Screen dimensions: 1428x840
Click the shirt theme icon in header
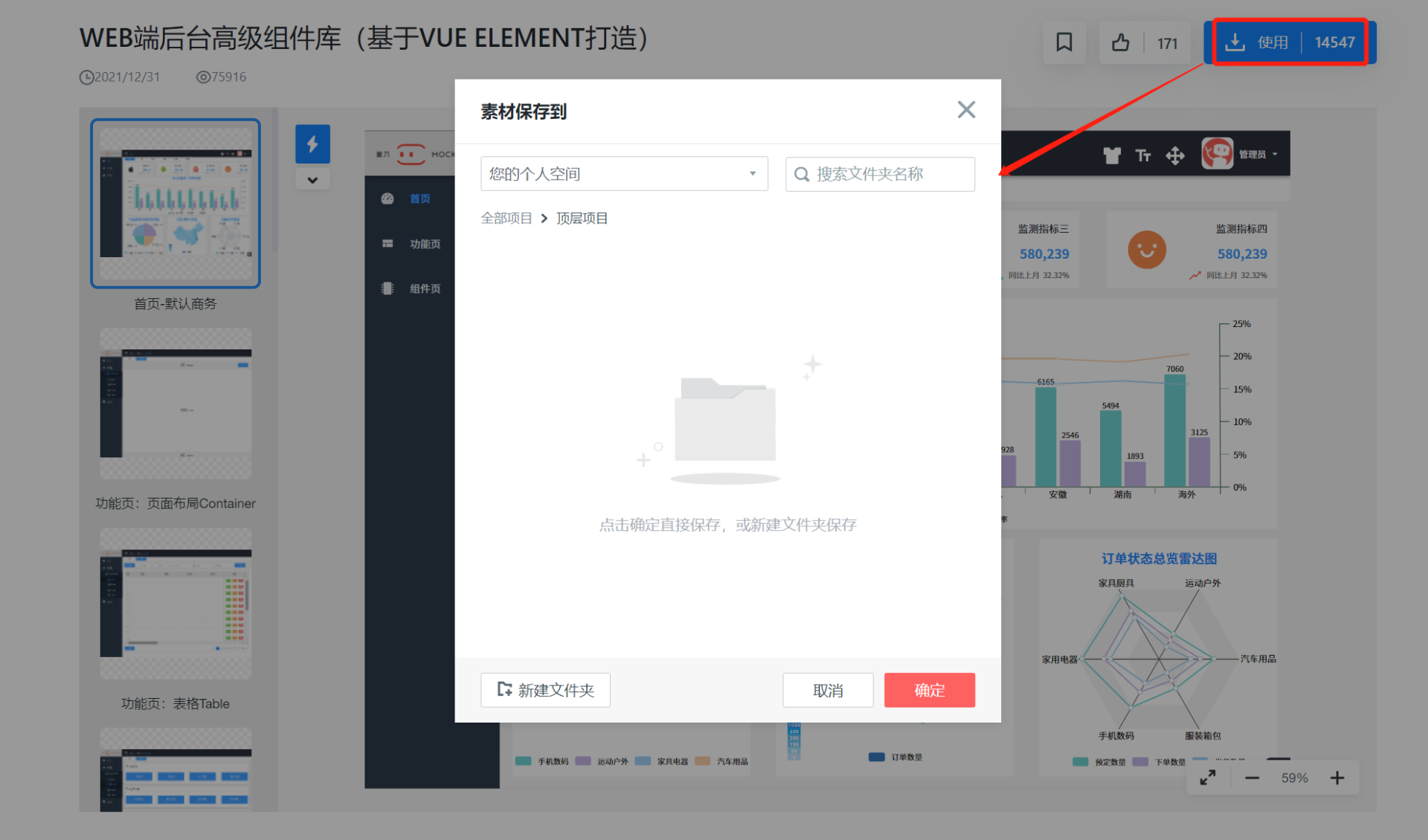tap(1112, 155)
